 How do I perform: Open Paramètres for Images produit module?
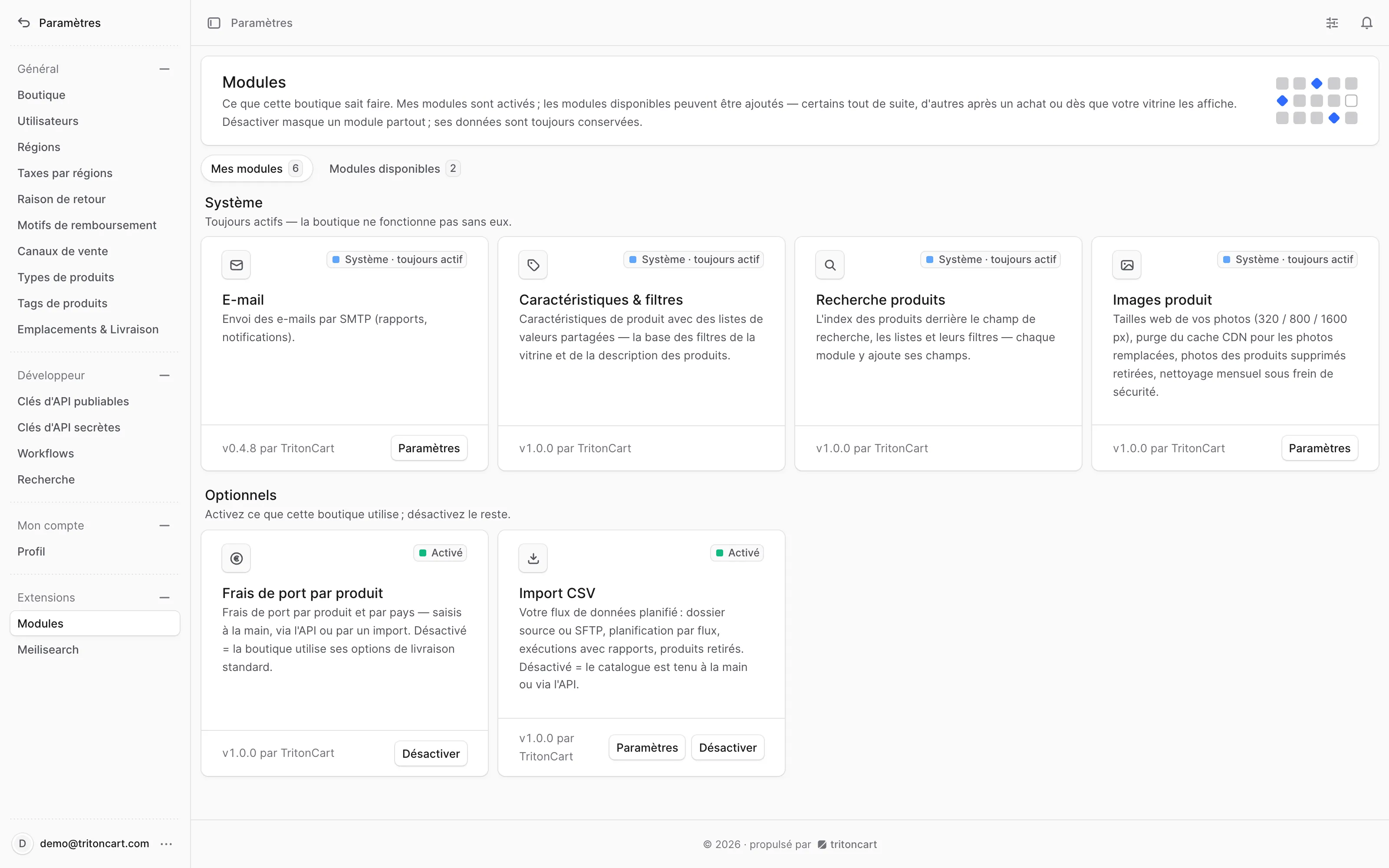[1320, 448]
